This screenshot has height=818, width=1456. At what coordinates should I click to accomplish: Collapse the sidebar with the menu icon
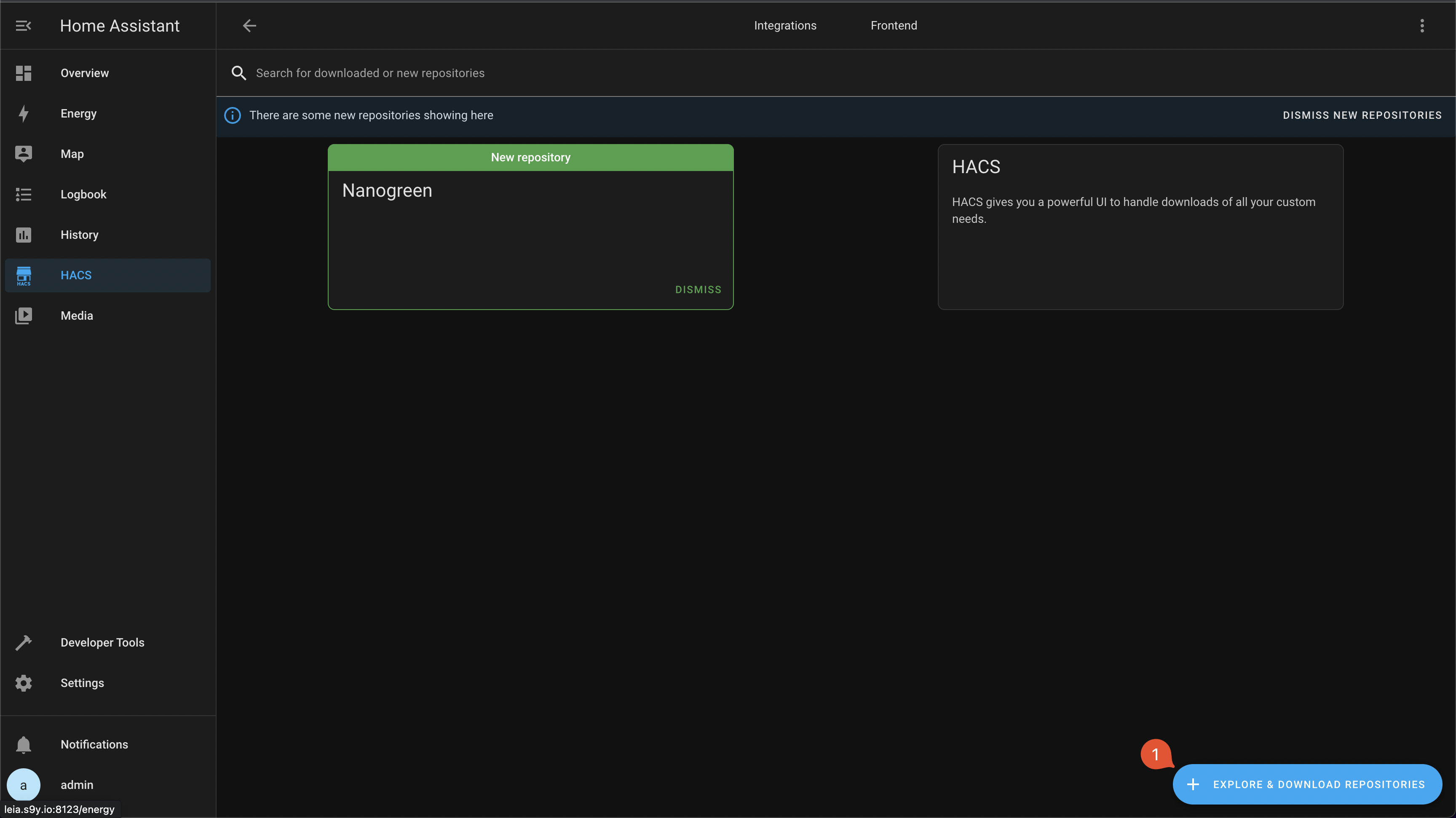pyautogui.click(x=23, y=25)
